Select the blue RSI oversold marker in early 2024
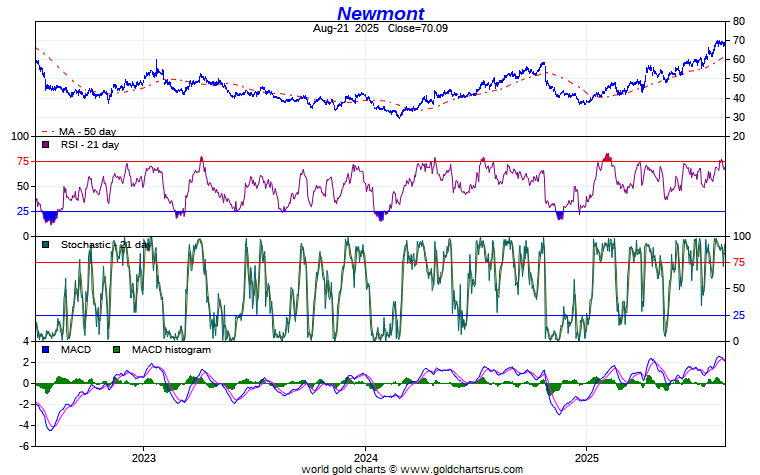Screen dimensions: 760x475 tap(380, 215)
